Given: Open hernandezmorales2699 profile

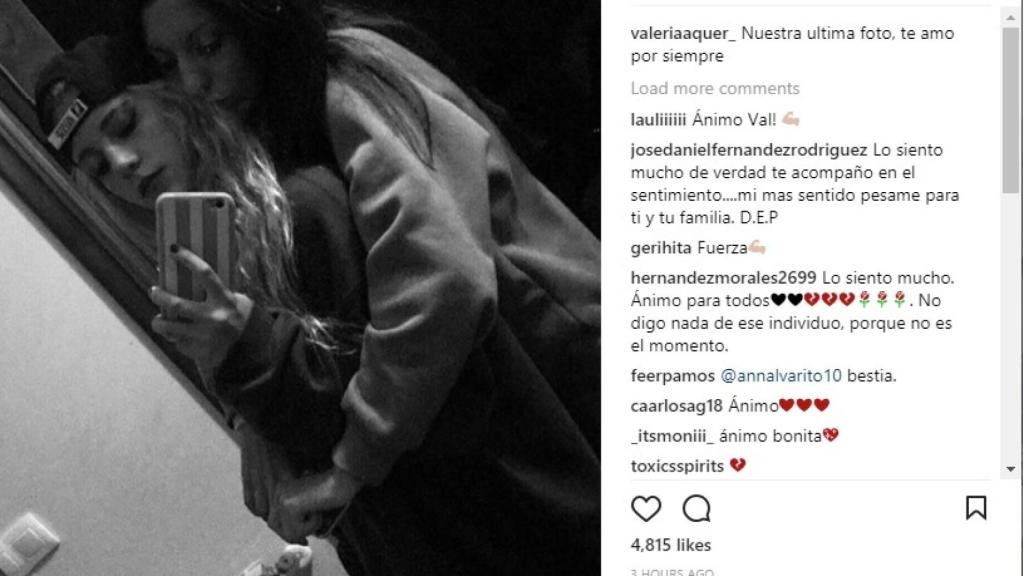Looking at the screenshot, I should (x=724, y=278).
